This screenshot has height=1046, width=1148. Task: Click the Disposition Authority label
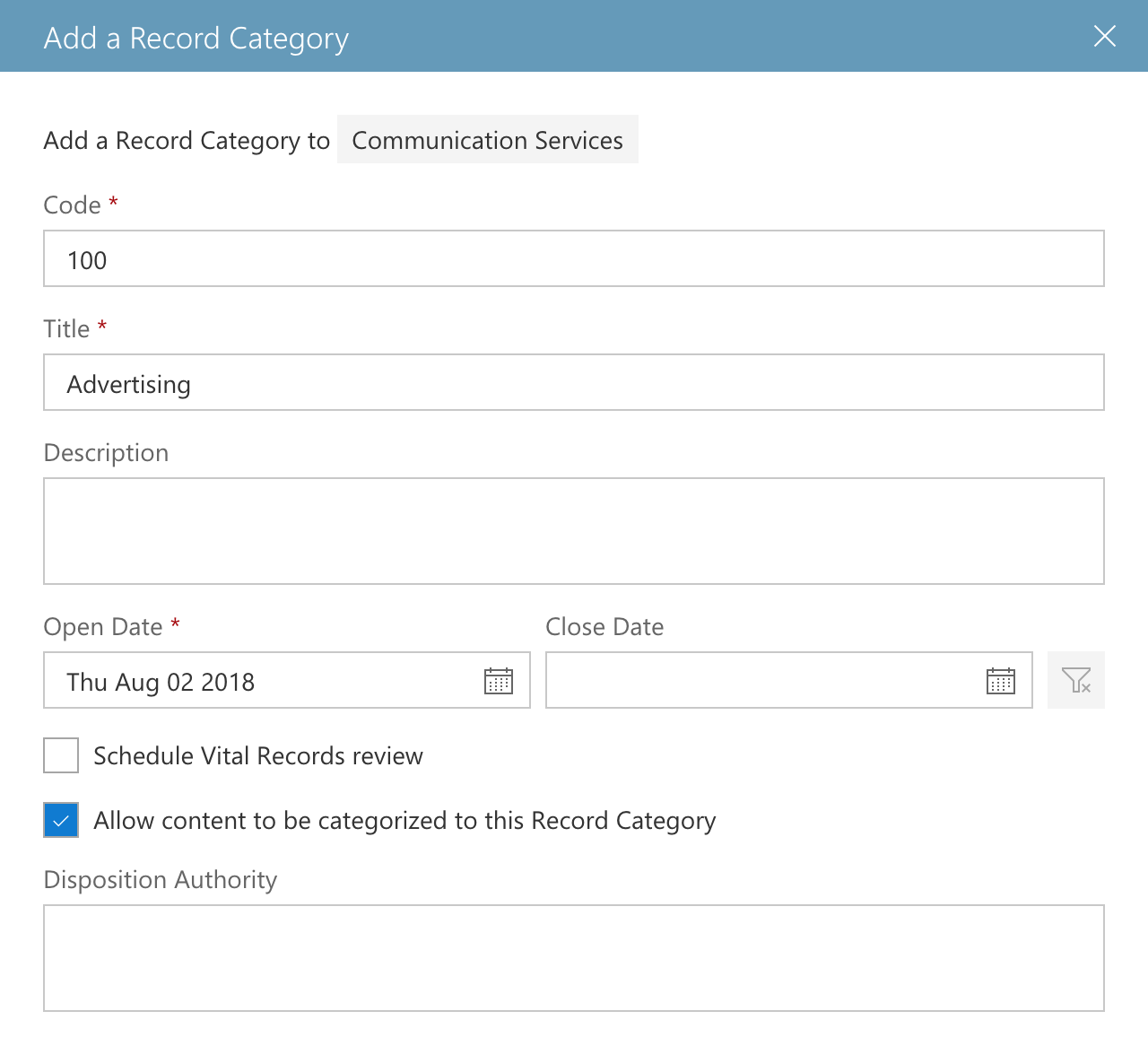click(161, 880)
